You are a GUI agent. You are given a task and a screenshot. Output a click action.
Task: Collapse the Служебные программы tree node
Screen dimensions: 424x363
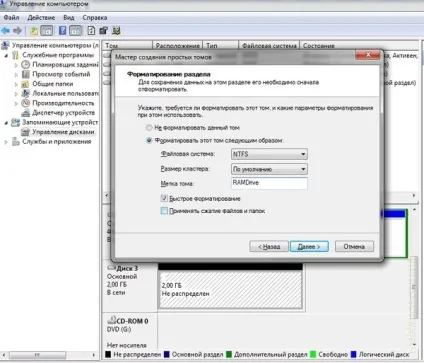pos(6,55)
